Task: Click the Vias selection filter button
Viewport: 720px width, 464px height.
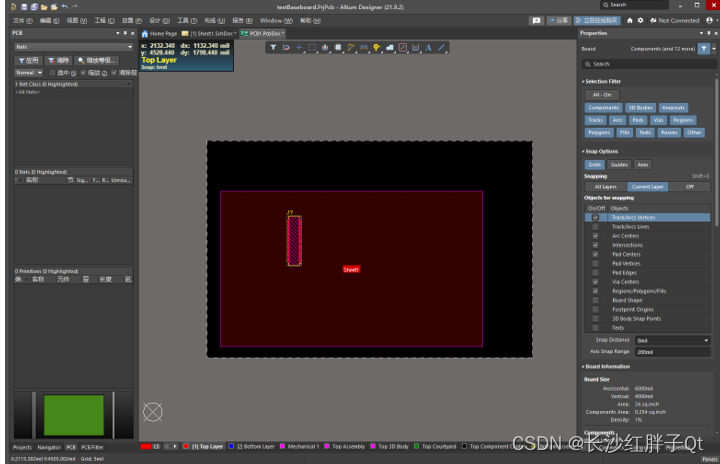Action: click(659, 119)
